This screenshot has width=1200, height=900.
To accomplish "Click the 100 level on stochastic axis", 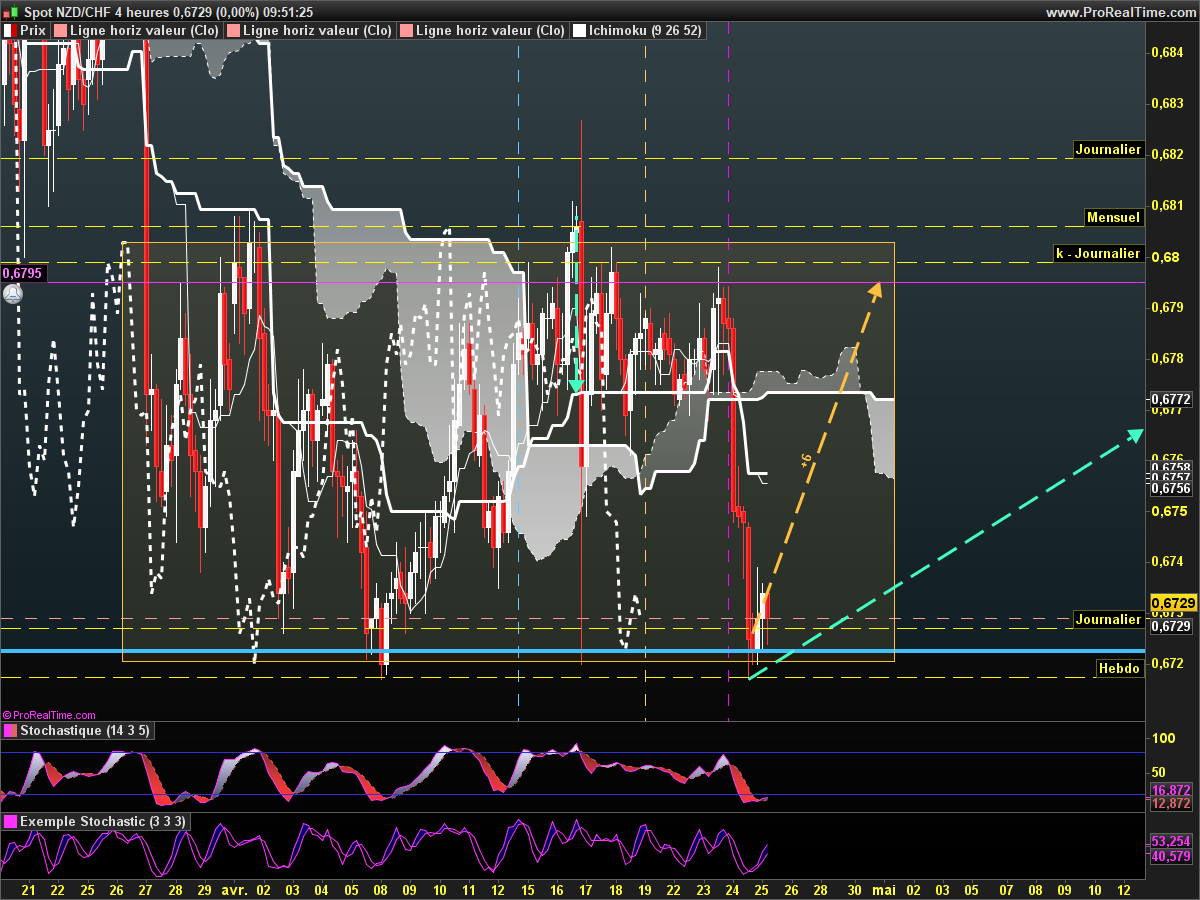I will pyautogui.click(x=1163, y=738).
